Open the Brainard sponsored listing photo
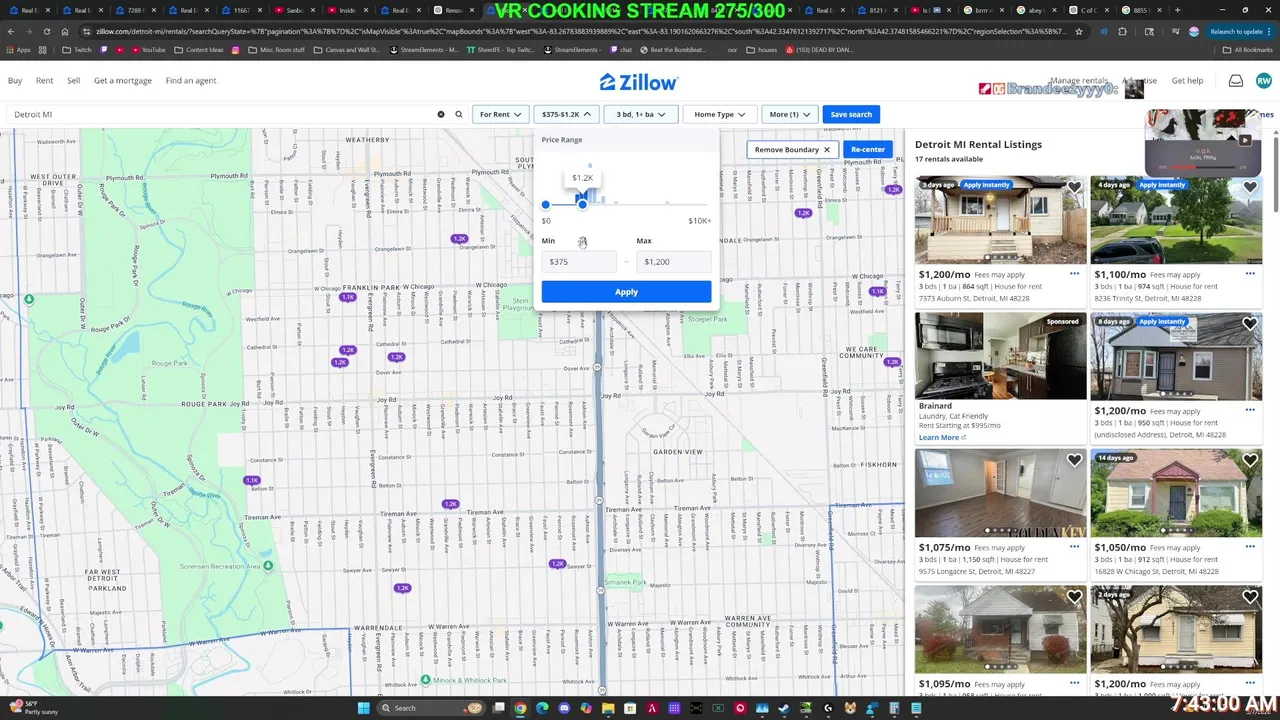 [x=1000, y=356]
